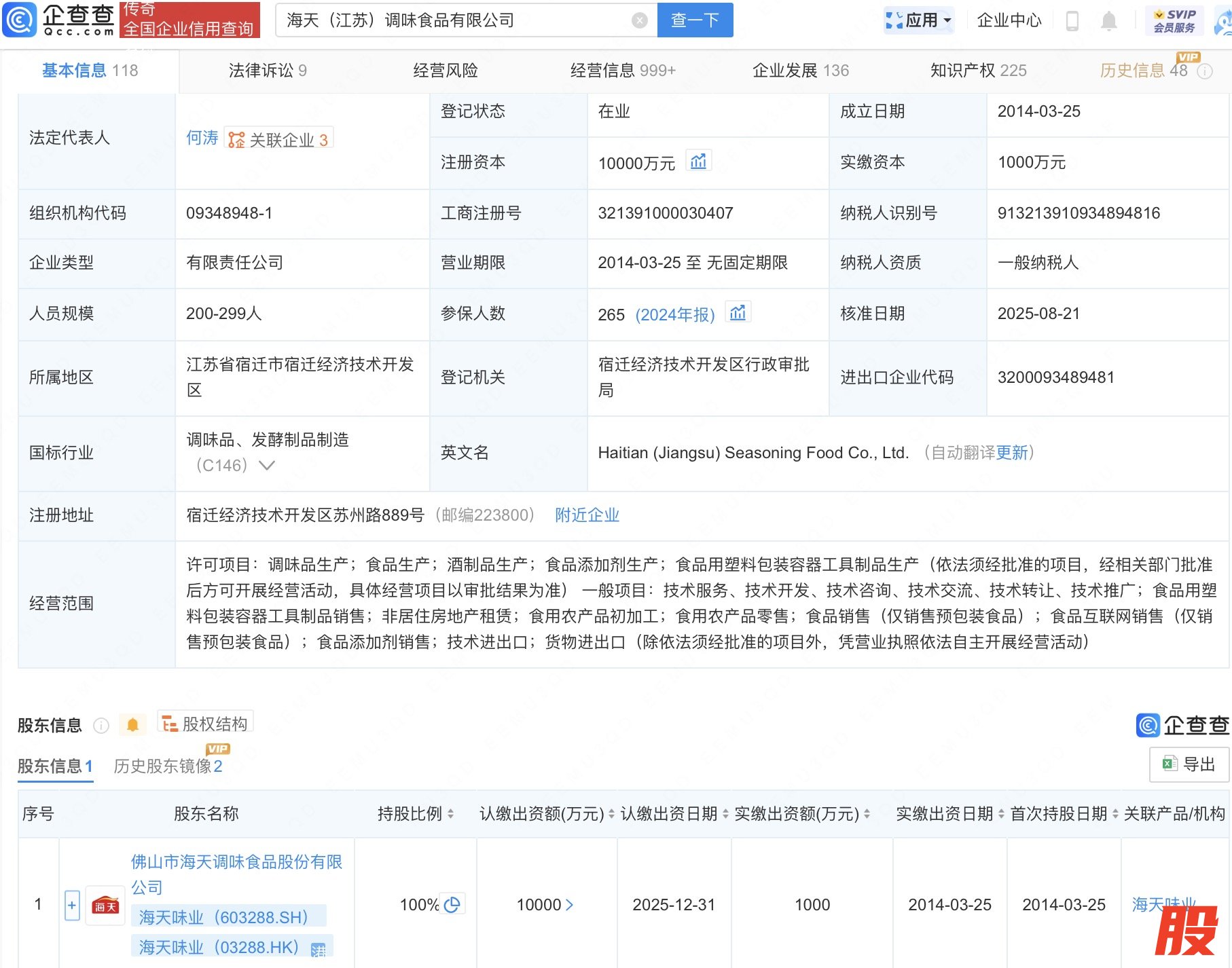Click the info icon beside 股东信息 heading

click(x=101, y=726)
